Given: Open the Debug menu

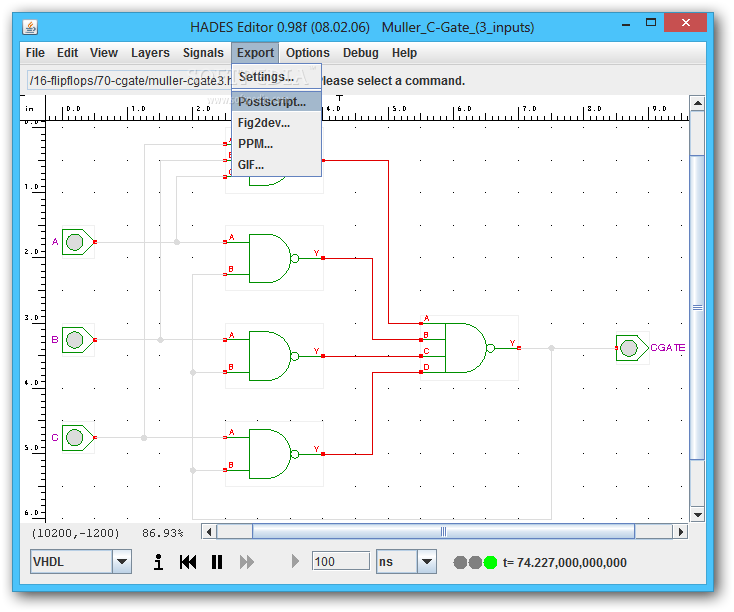Looking at the screenshot, I should click(360, 53).
